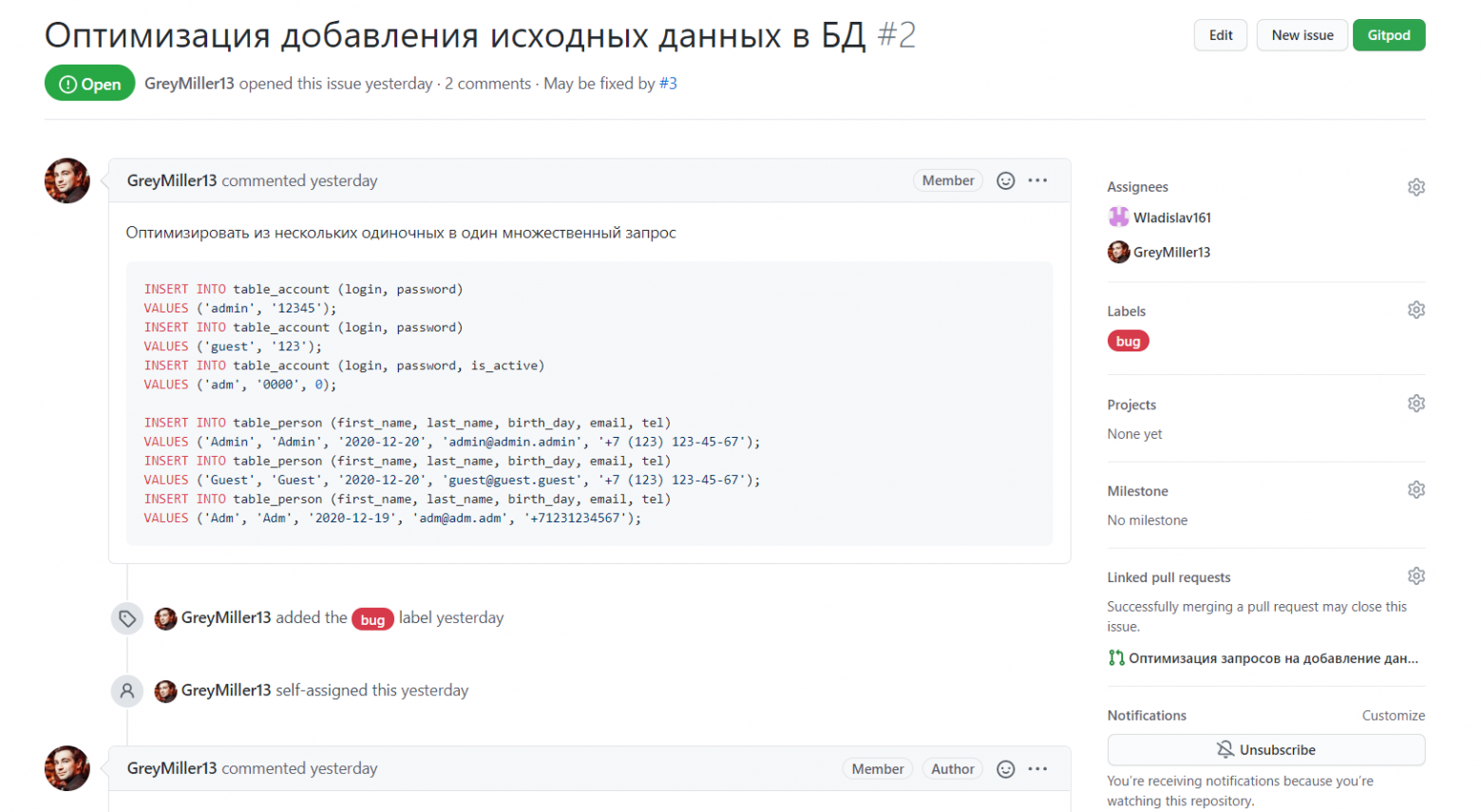Create a New issue
Image resolution: width=1482 pixels, height=812 pixels.
pos(1302,35)
